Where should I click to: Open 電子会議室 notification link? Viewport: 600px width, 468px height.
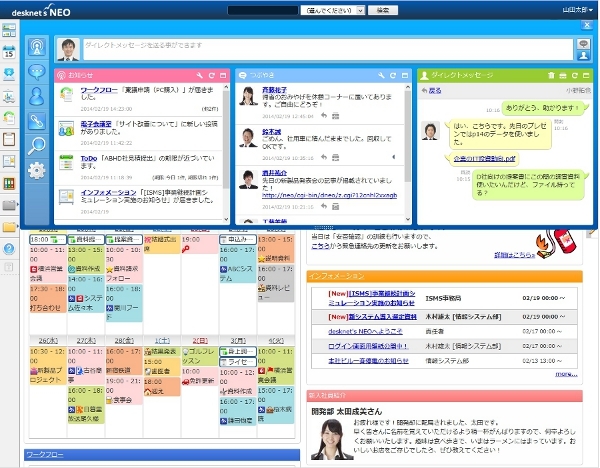(96, 124)
